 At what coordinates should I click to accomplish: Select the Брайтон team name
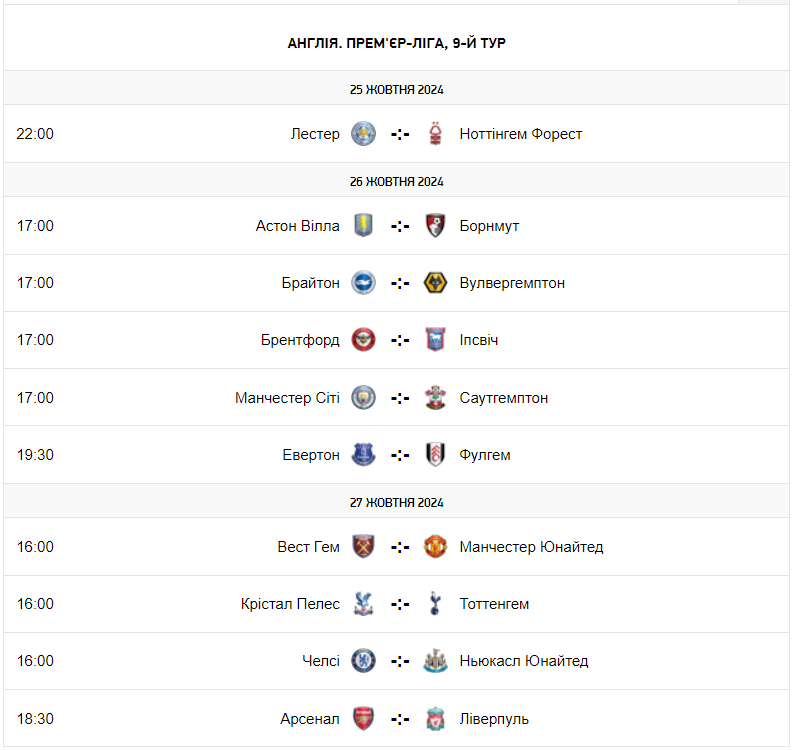(310, 283)
